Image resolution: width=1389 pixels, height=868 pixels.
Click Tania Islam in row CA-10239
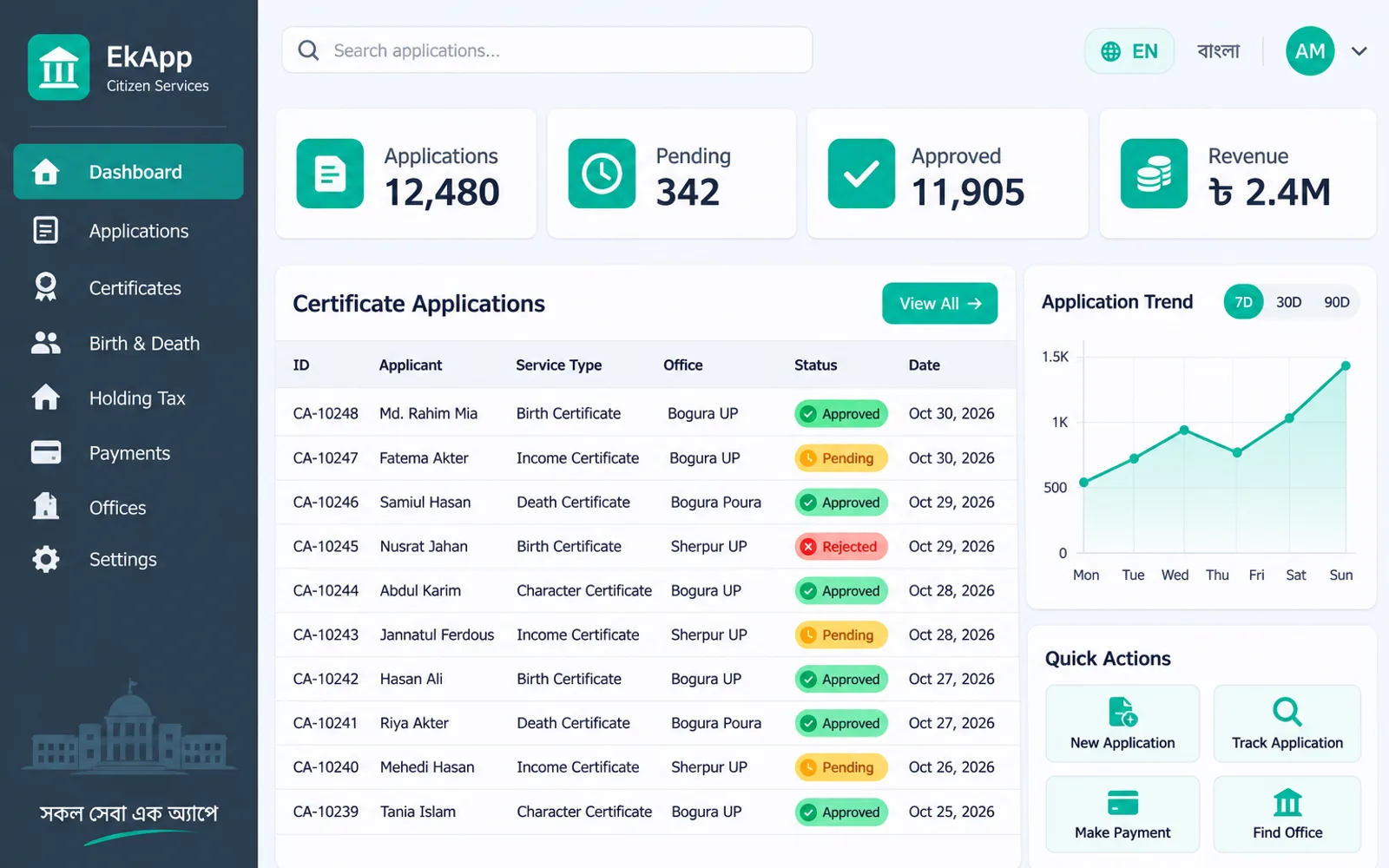click(418, 812)
